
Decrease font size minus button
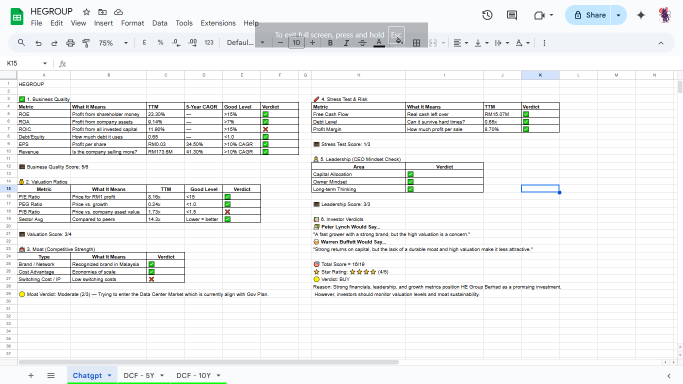[x=281, y=43]
